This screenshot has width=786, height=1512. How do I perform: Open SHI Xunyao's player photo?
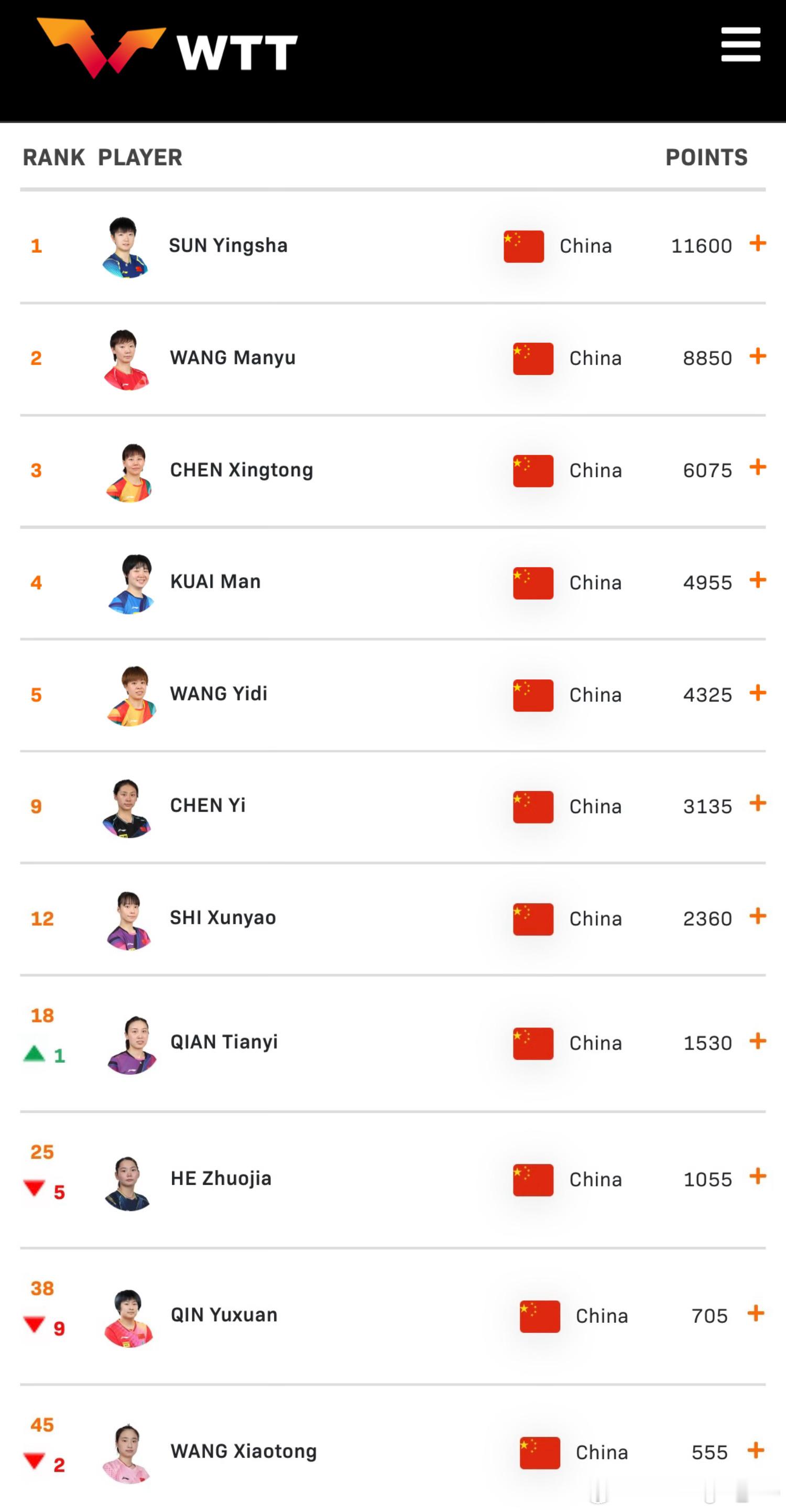point(129,919)
